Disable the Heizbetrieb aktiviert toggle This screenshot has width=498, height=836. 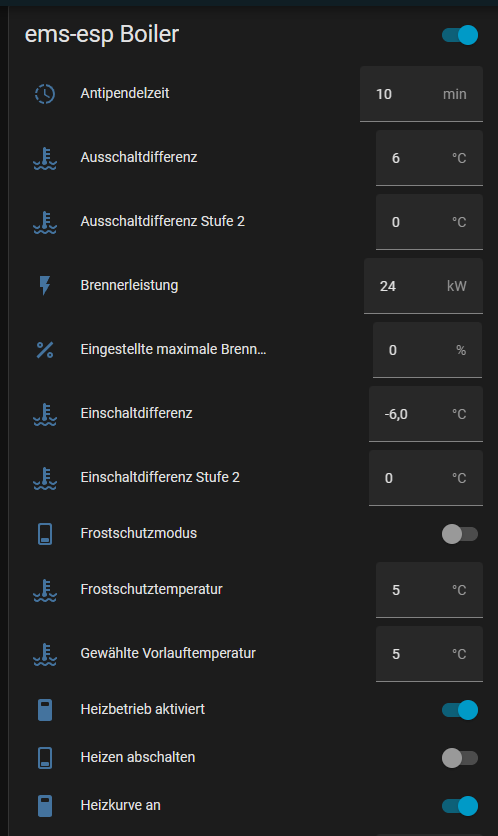coord(460,710)
